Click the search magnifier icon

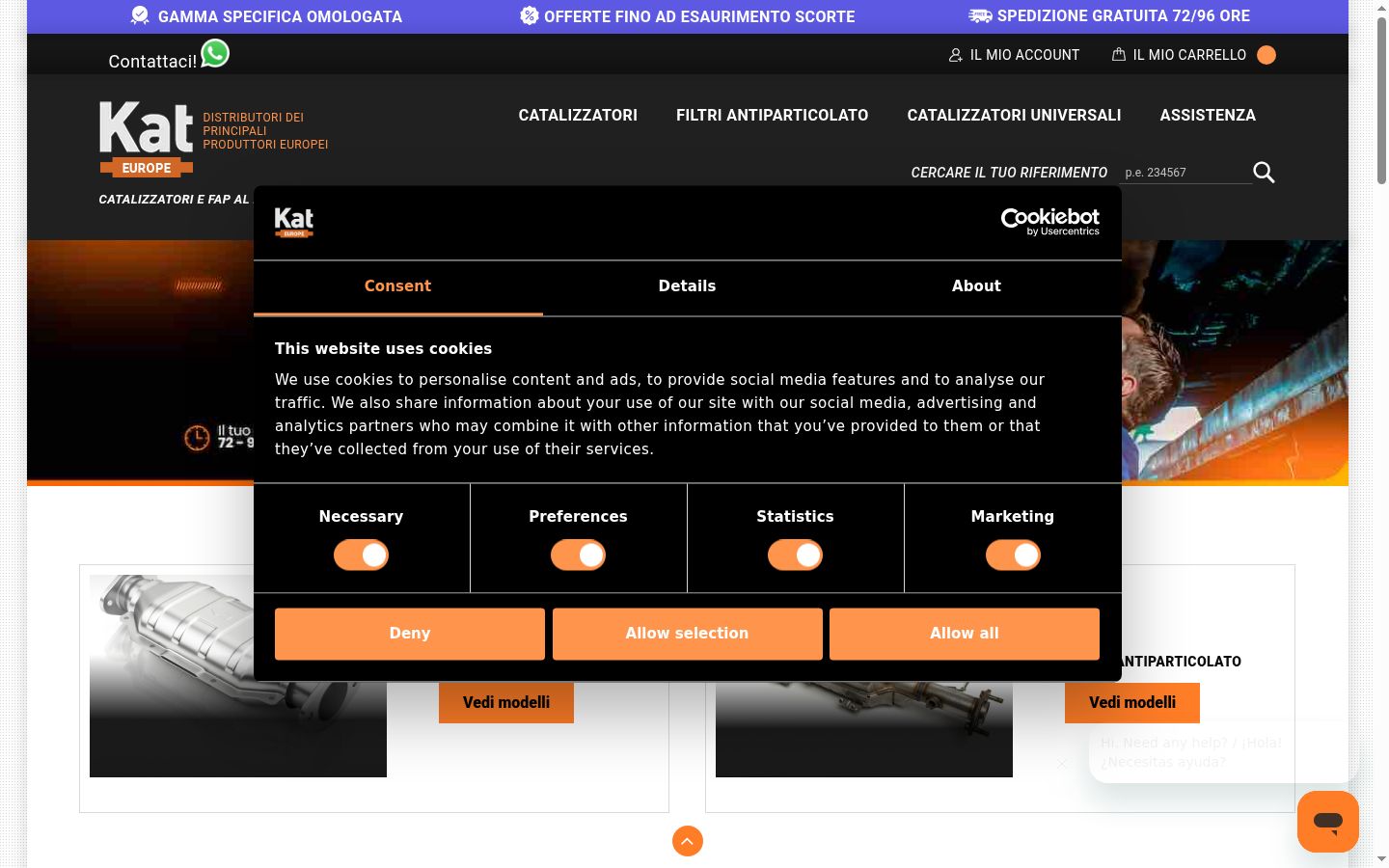pos(1264,173)
